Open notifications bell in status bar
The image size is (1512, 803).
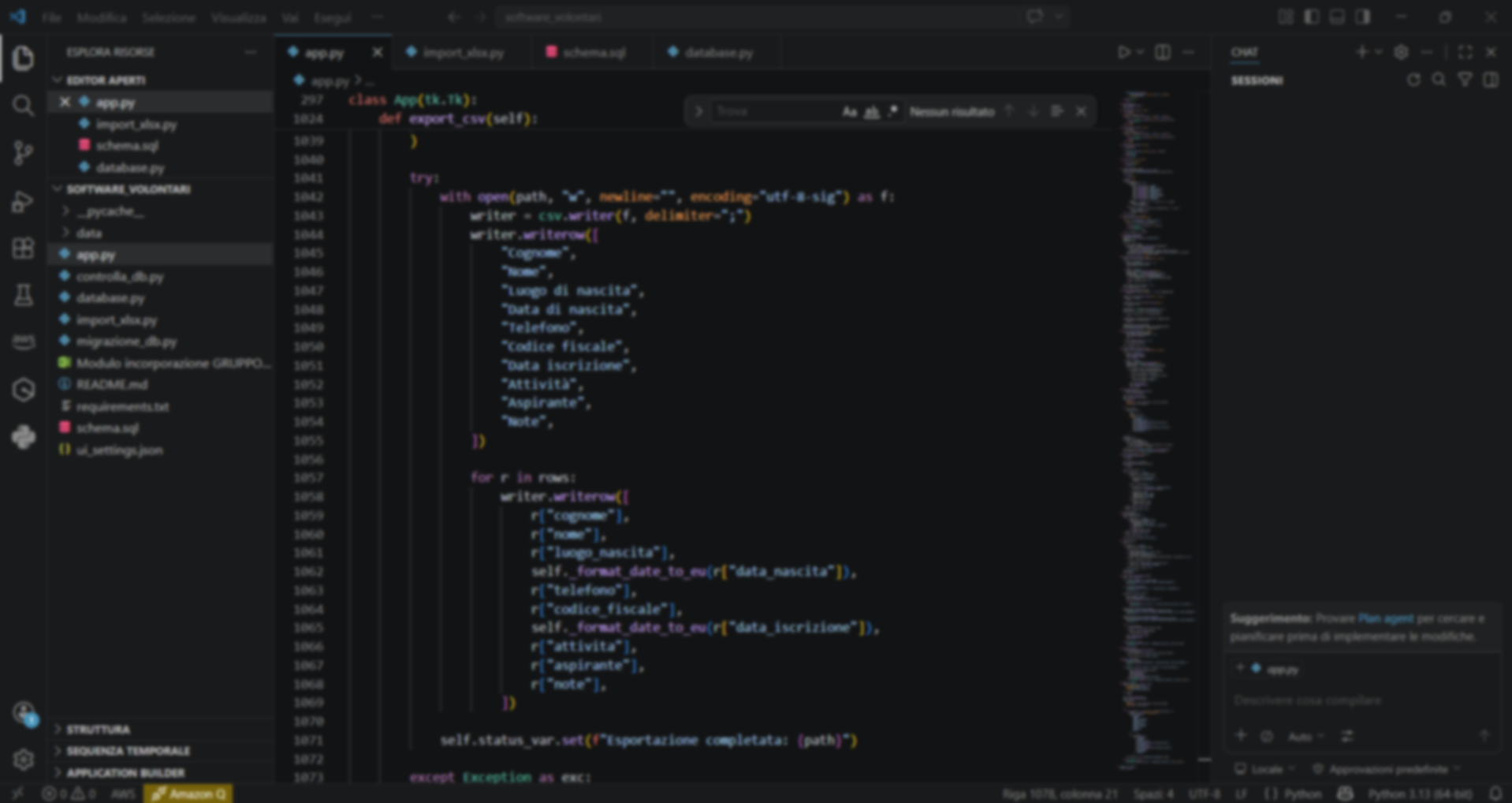1496,794
